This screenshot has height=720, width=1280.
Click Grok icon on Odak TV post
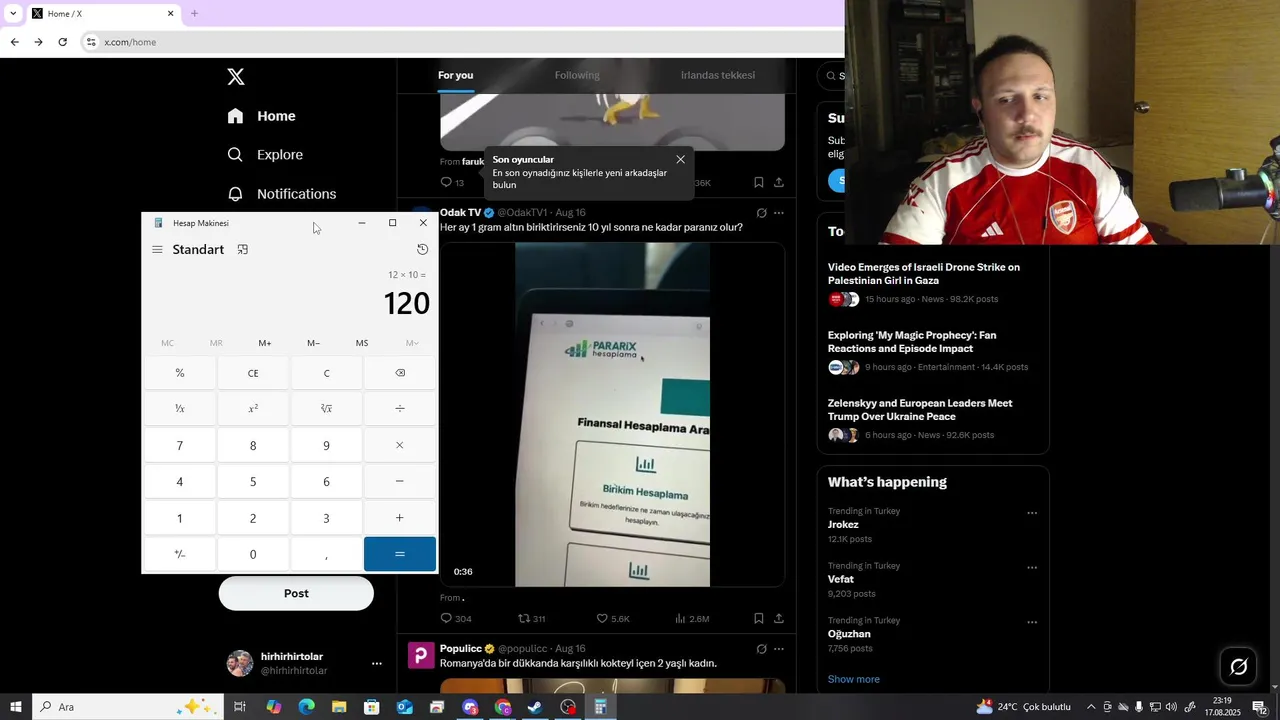pos(761,213)
